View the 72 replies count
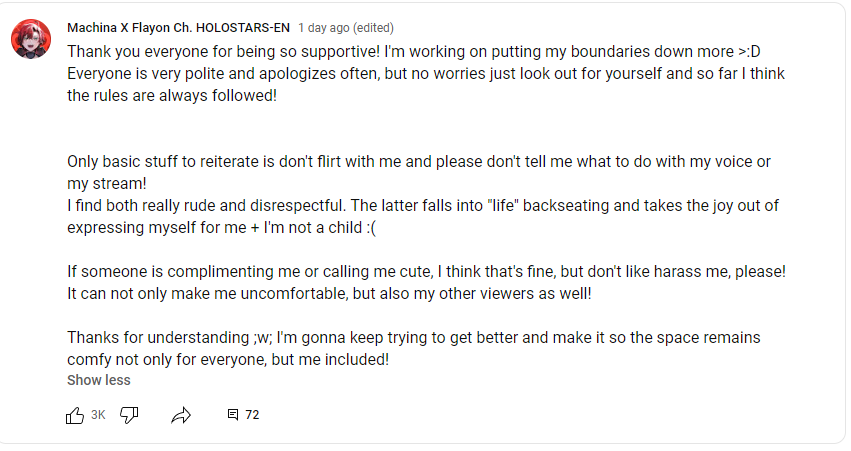 [x=252, y=415]
